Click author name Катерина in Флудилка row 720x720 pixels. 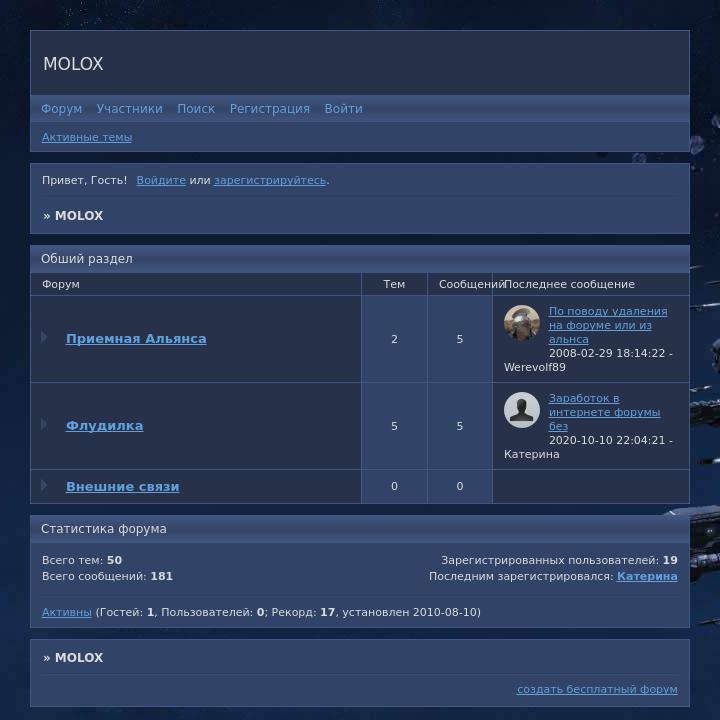[x=531, y=454]
